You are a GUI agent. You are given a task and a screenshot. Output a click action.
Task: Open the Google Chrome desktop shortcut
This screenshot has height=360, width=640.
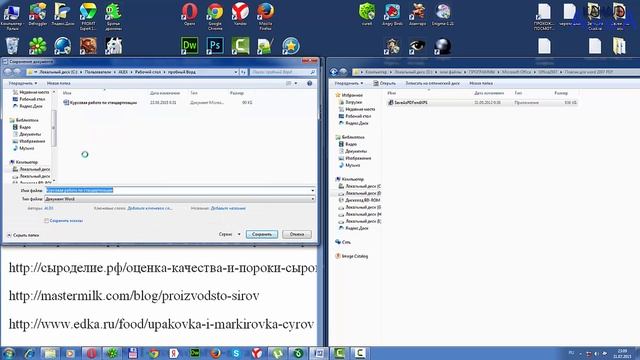pos(215,15)
